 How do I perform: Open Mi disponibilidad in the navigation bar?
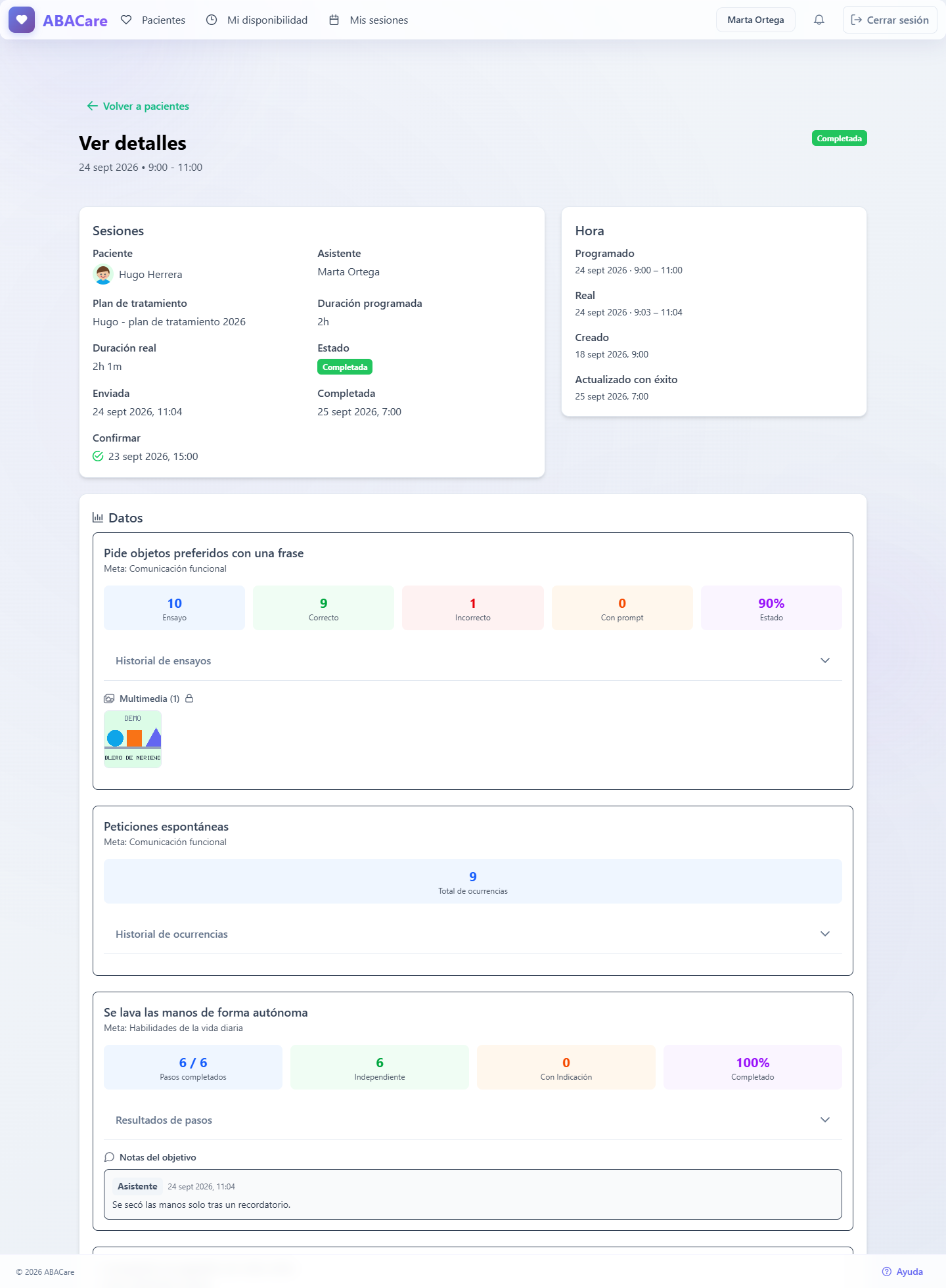[257, 20]
